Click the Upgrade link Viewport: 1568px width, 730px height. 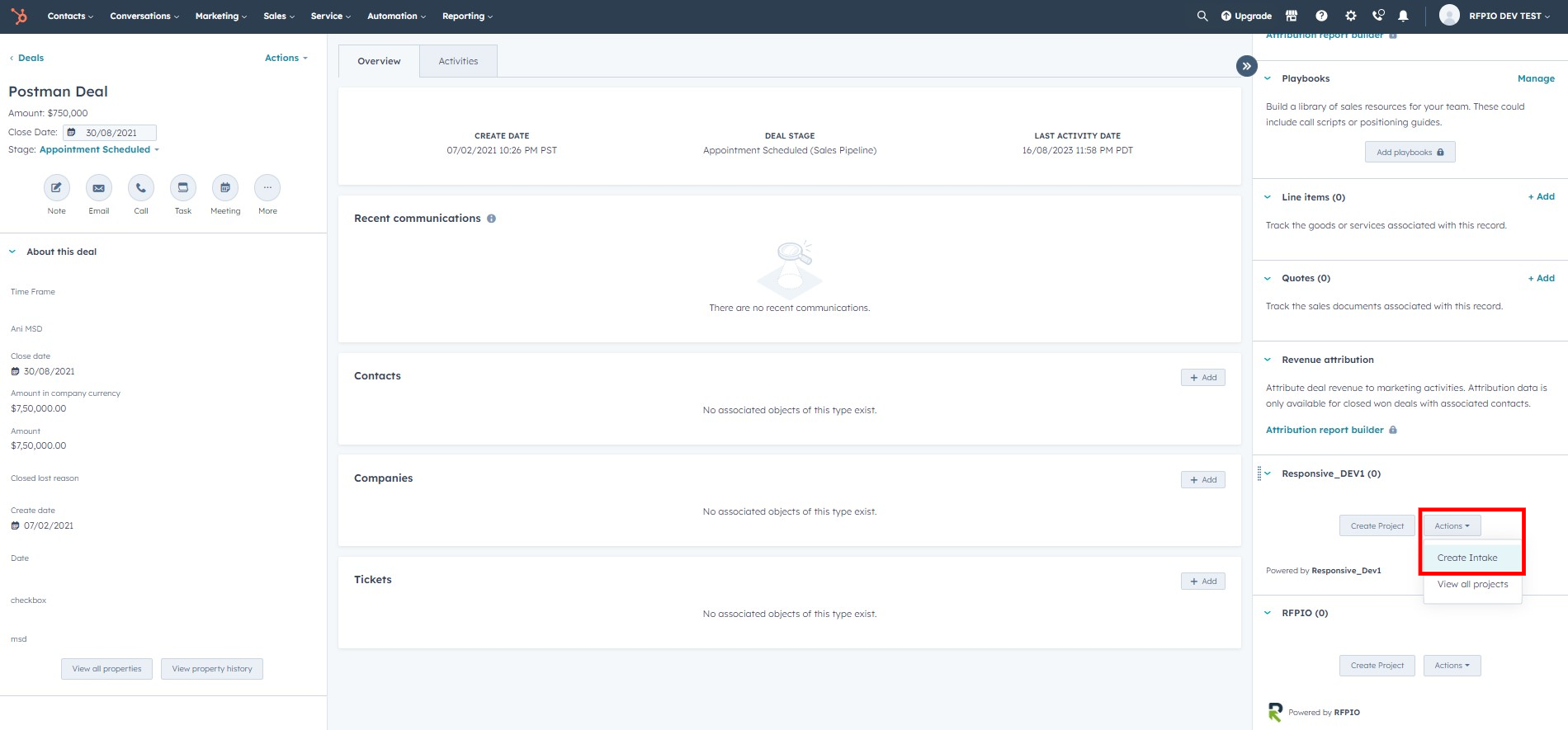click(x=1246, y=16)
